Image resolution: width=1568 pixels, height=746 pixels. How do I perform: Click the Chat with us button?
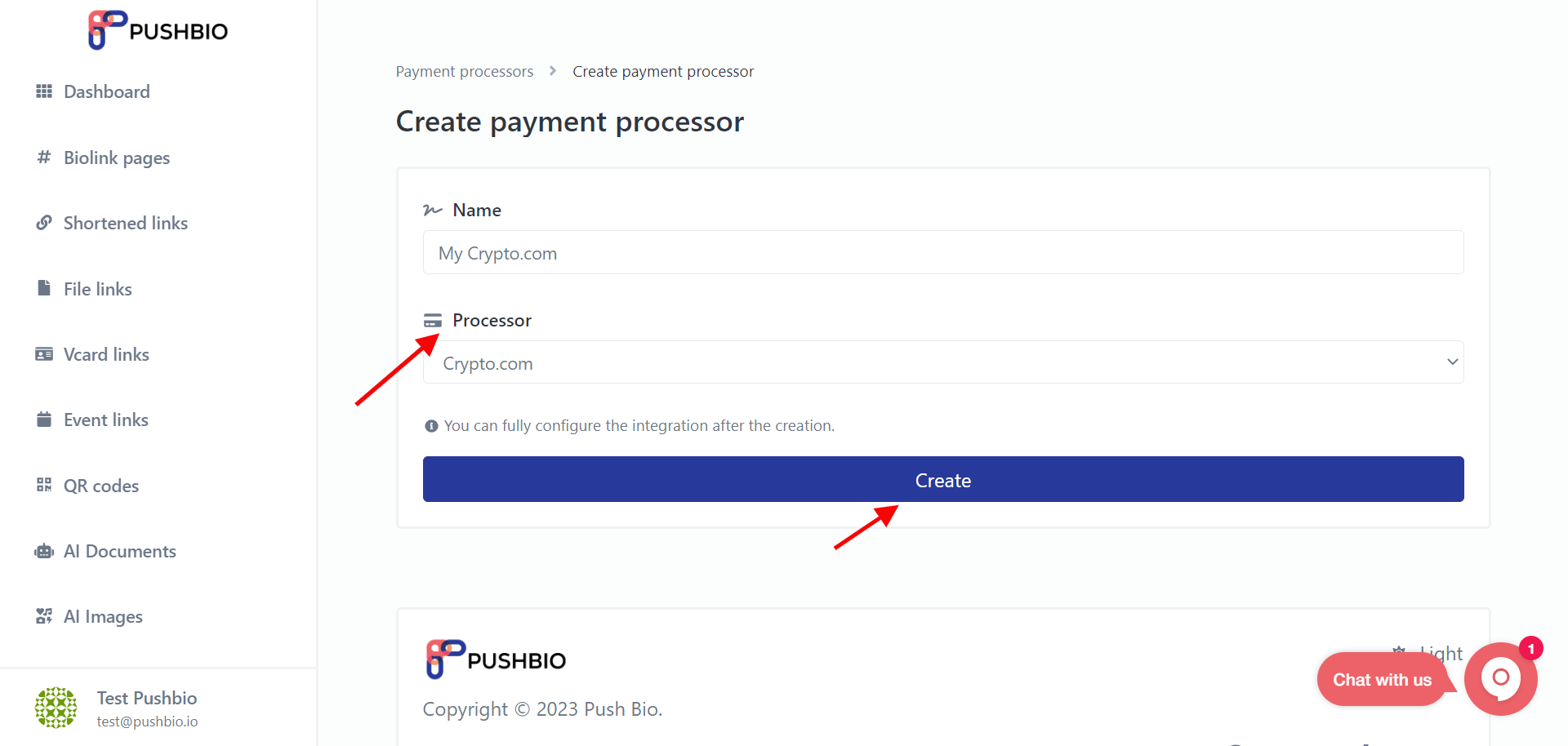[x=1382, y=679]
